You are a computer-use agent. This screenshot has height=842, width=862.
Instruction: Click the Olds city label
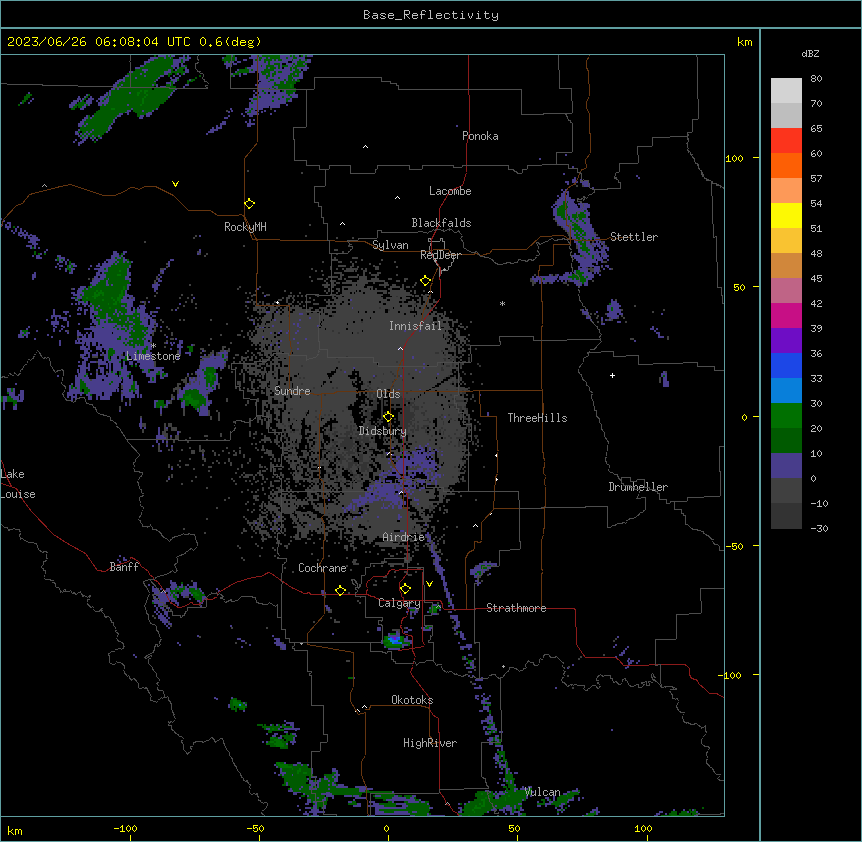click(x=388, y=394)
